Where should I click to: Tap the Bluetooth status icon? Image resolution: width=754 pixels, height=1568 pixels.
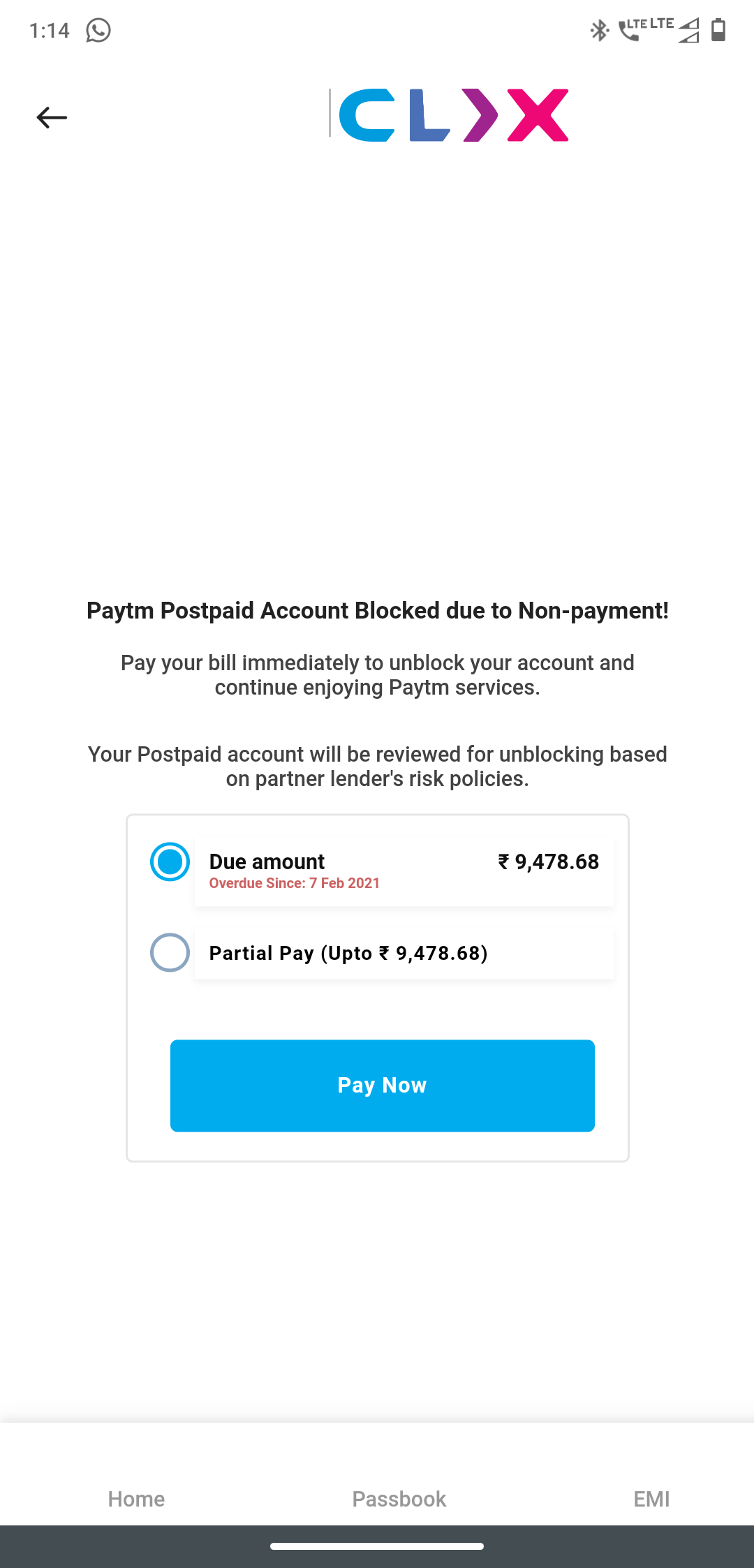(x=599, y=31)
